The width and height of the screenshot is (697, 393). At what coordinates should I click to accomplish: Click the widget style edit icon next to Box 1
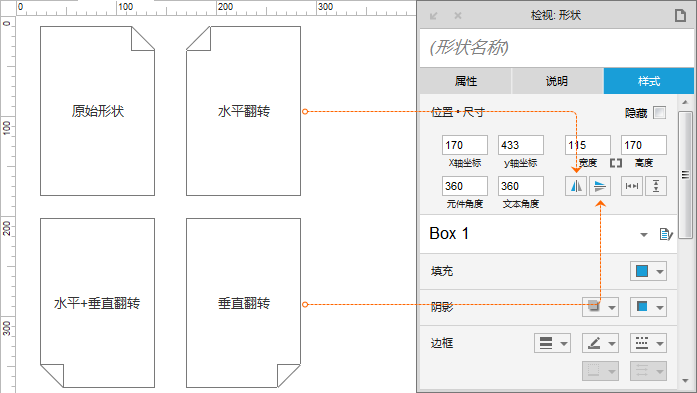click(666, 234)
